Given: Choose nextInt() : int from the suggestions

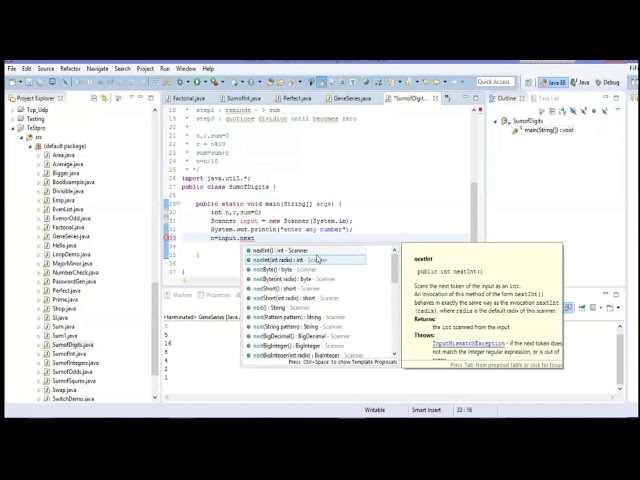Looking at the screenshot, I should [x=305, y=251].
